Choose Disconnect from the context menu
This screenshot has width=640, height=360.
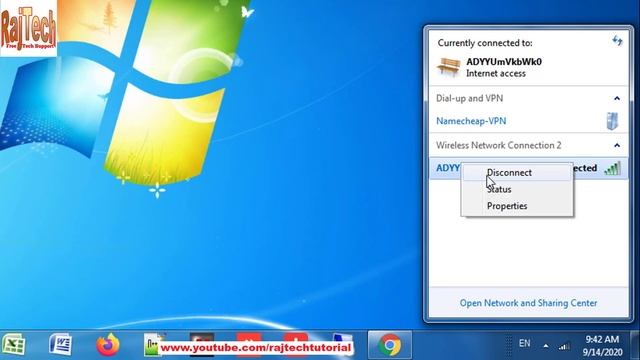(x=517, y=173)
